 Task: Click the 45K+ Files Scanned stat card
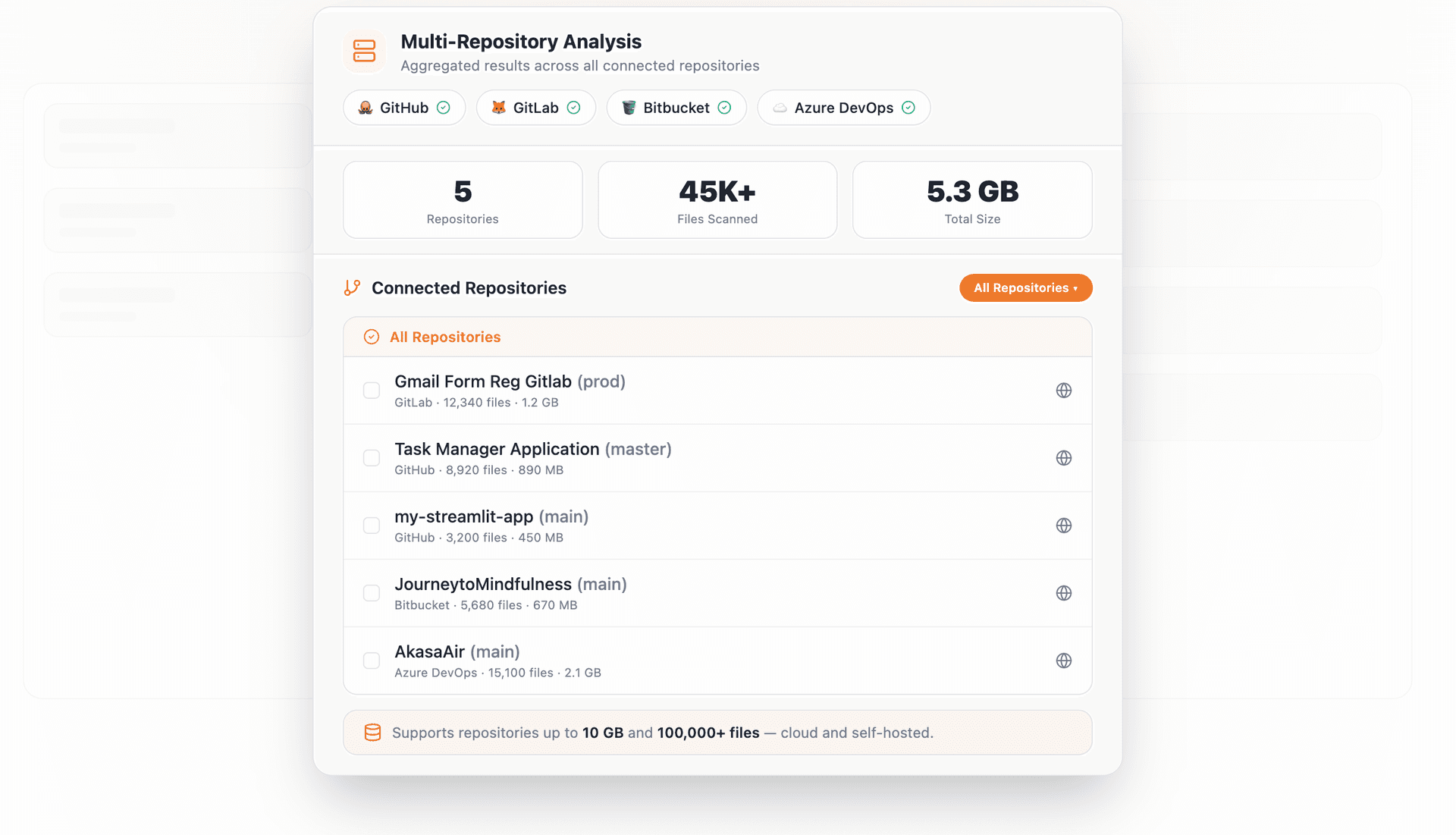[717, 199]
